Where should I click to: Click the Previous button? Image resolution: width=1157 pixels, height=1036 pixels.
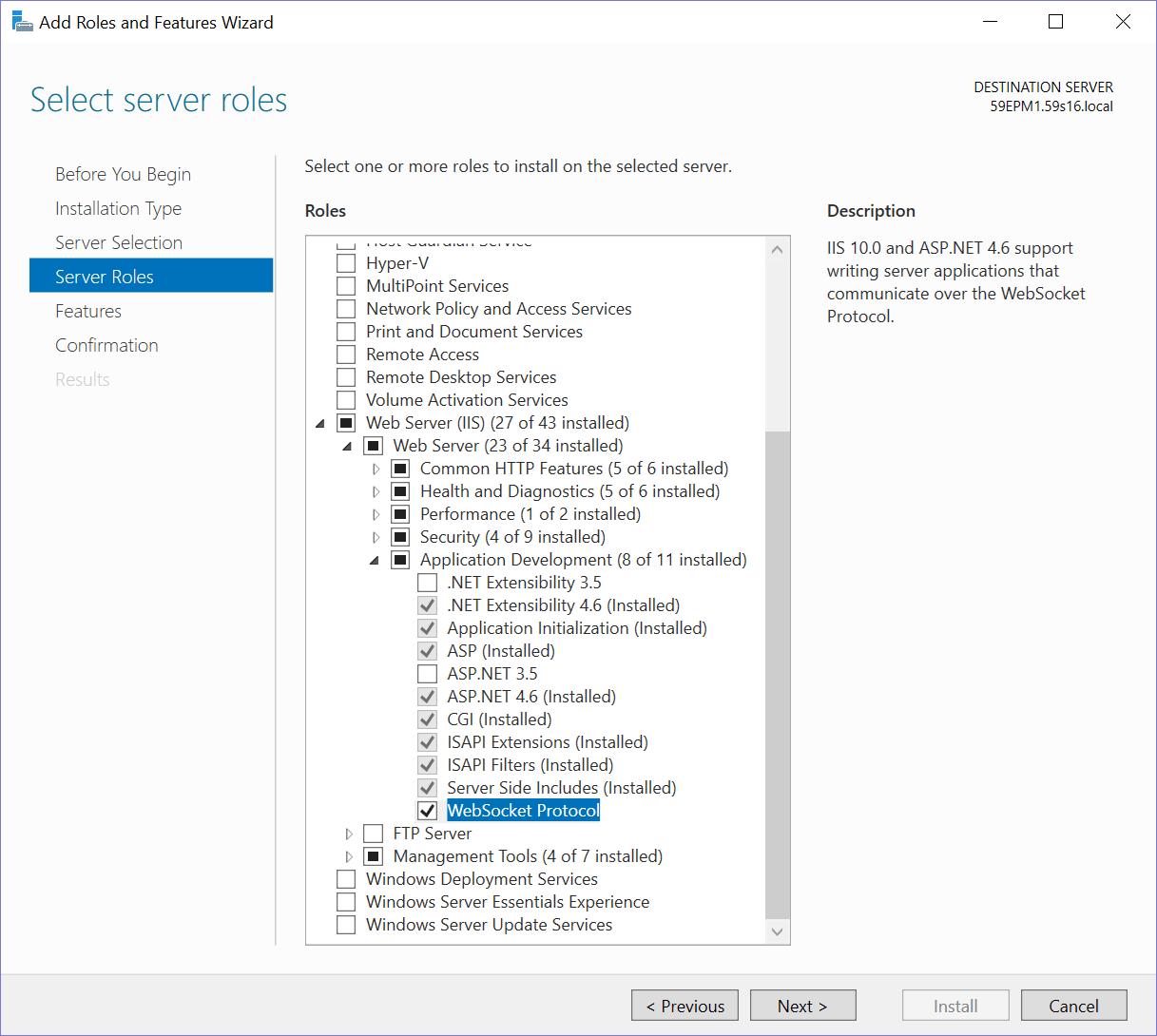[x=685, y=1006]
